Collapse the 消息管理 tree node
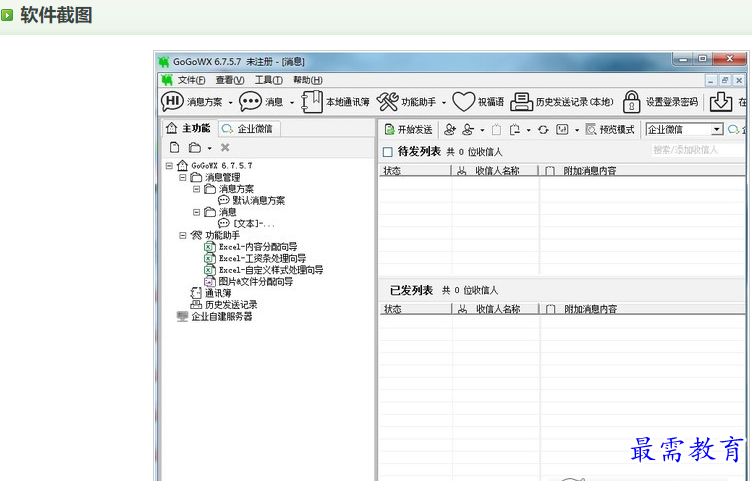The image size is (752, 481). click(182, 177)
